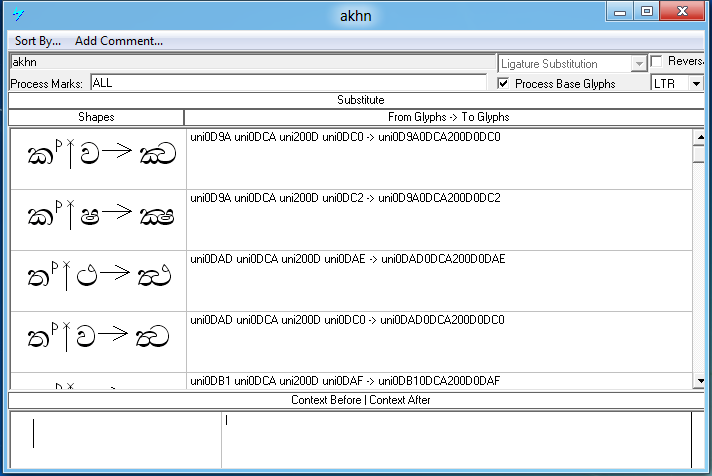
Task: Minimize the akhn window
Action: [x=619, y=12]
